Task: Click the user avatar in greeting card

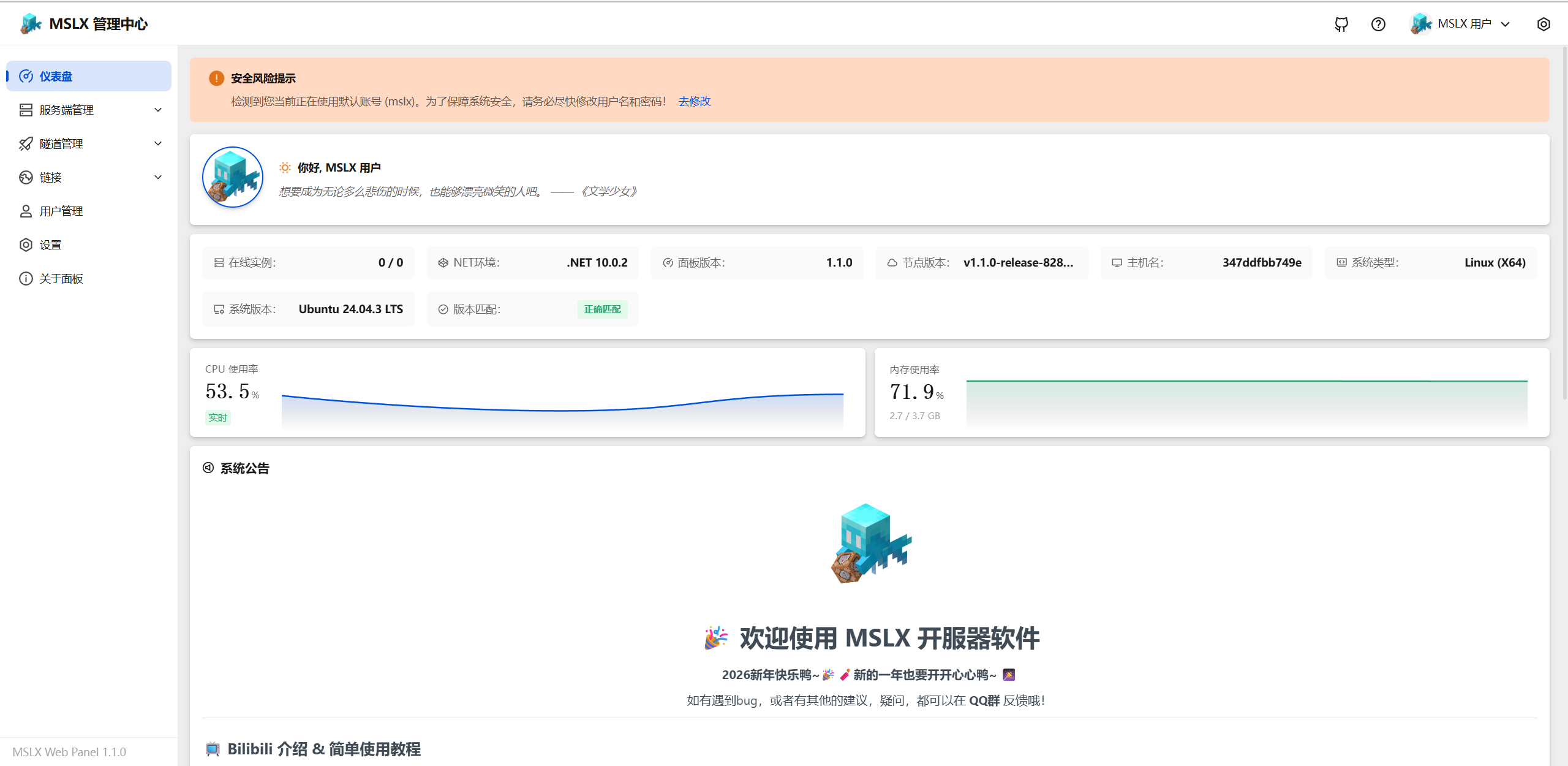Action: tap(233, 177)
